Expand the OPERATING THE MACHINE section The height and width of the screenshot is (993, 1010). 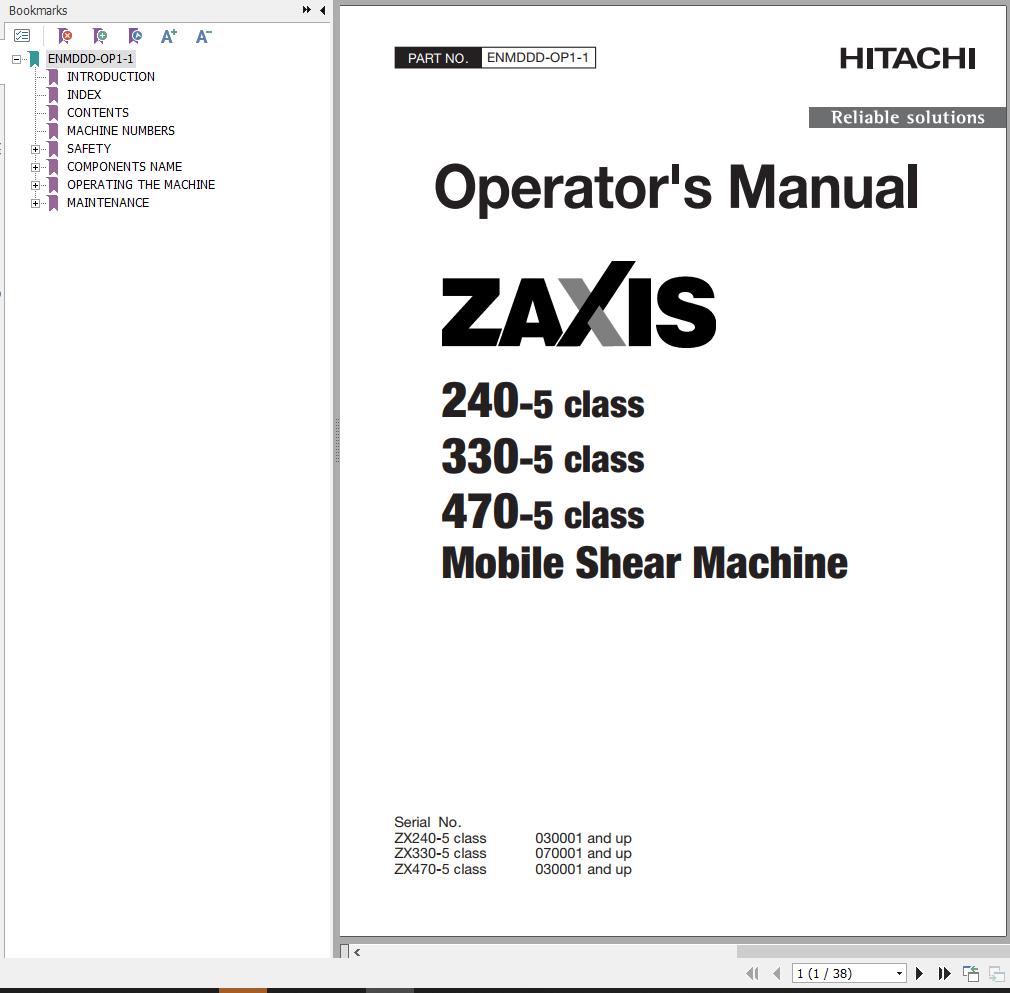pos(36,185)
